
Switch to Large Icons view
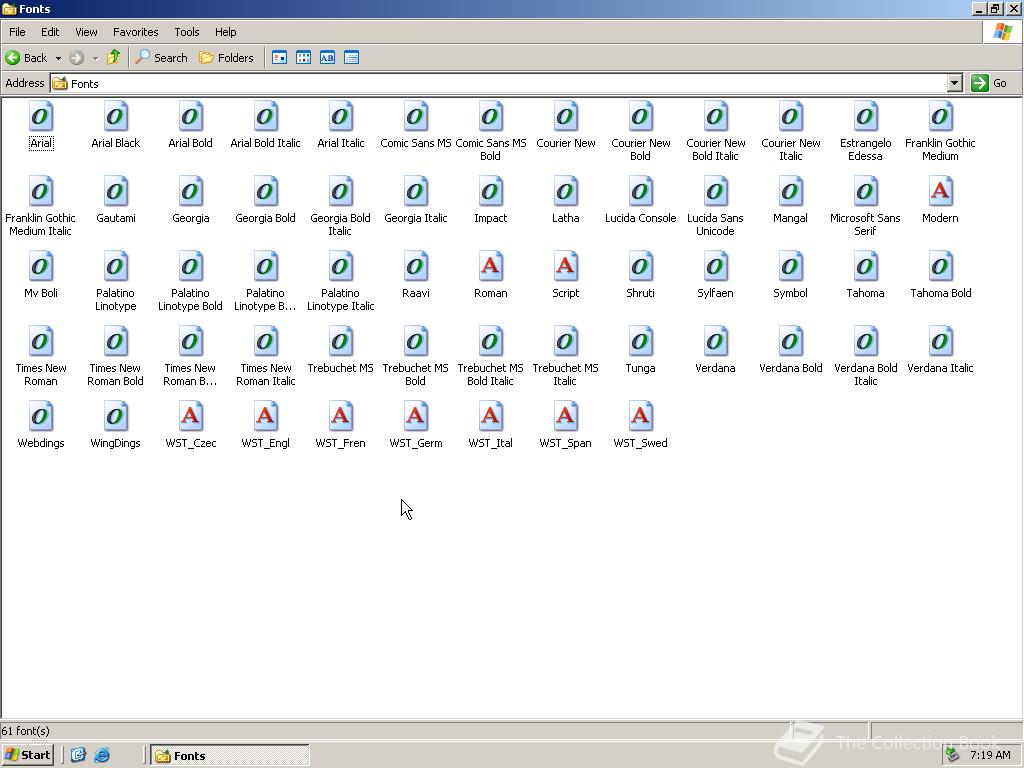280,58
